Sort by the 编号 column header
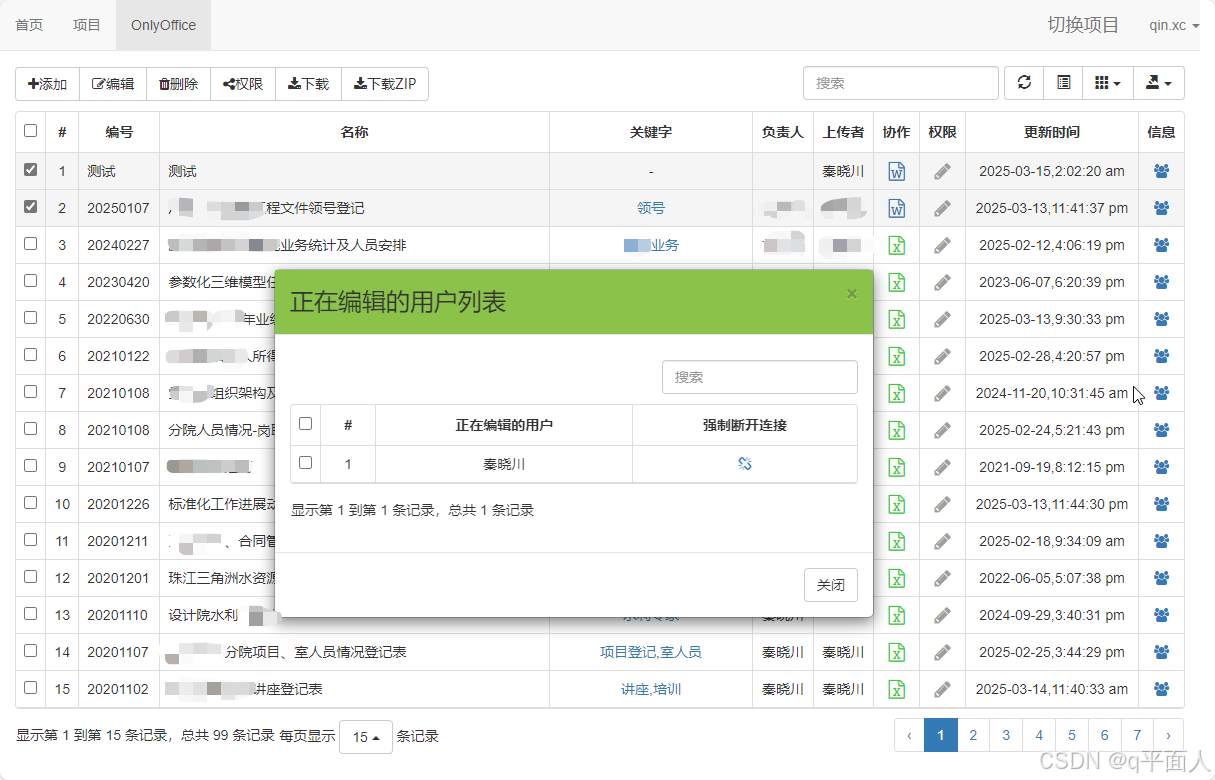 [119, 131]
